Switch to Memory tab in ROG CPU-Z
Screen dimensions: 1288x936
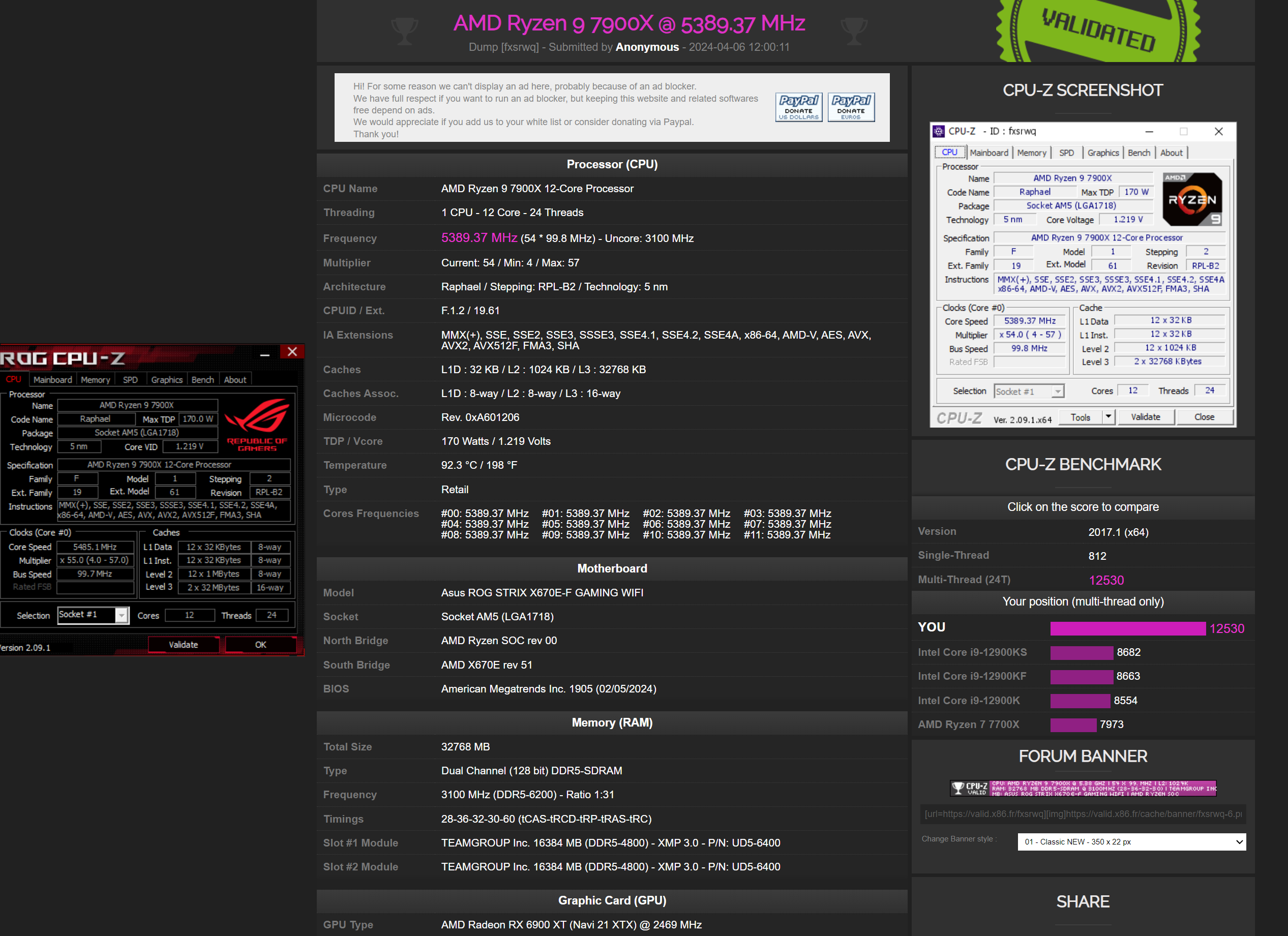click(96, 379)
